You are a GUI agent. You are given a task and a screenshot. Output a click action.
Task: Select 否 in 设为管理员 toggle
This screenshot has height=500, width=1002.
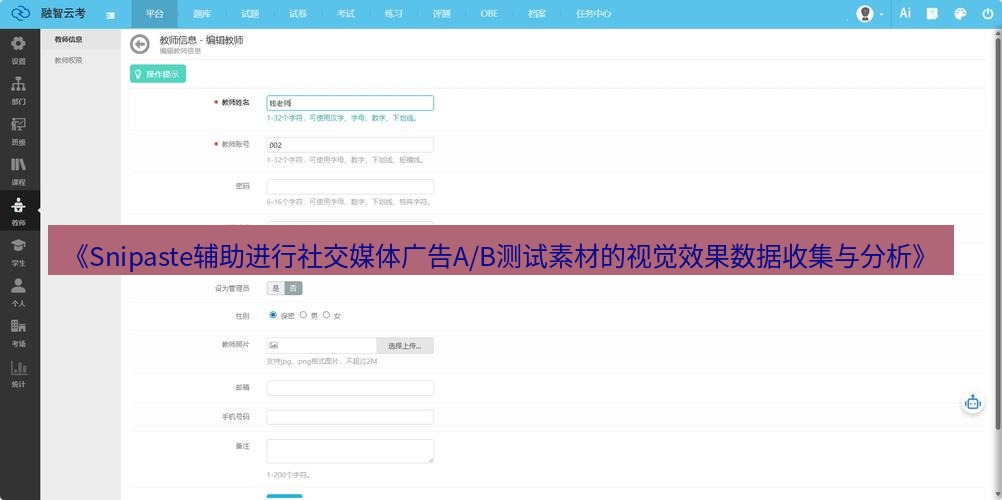(x=293, y=288)
